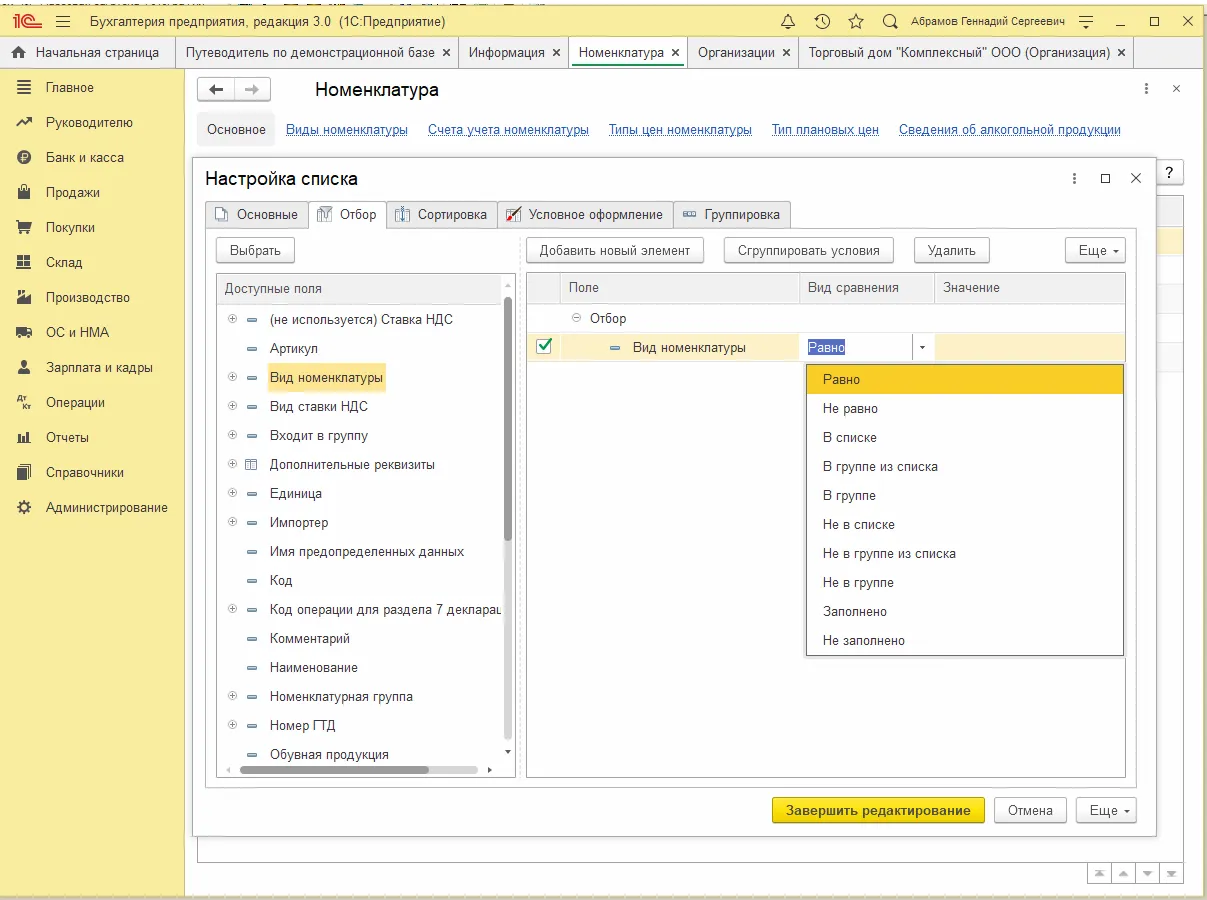
Task: Open the notifications bell icon
Action: (788, 21)
